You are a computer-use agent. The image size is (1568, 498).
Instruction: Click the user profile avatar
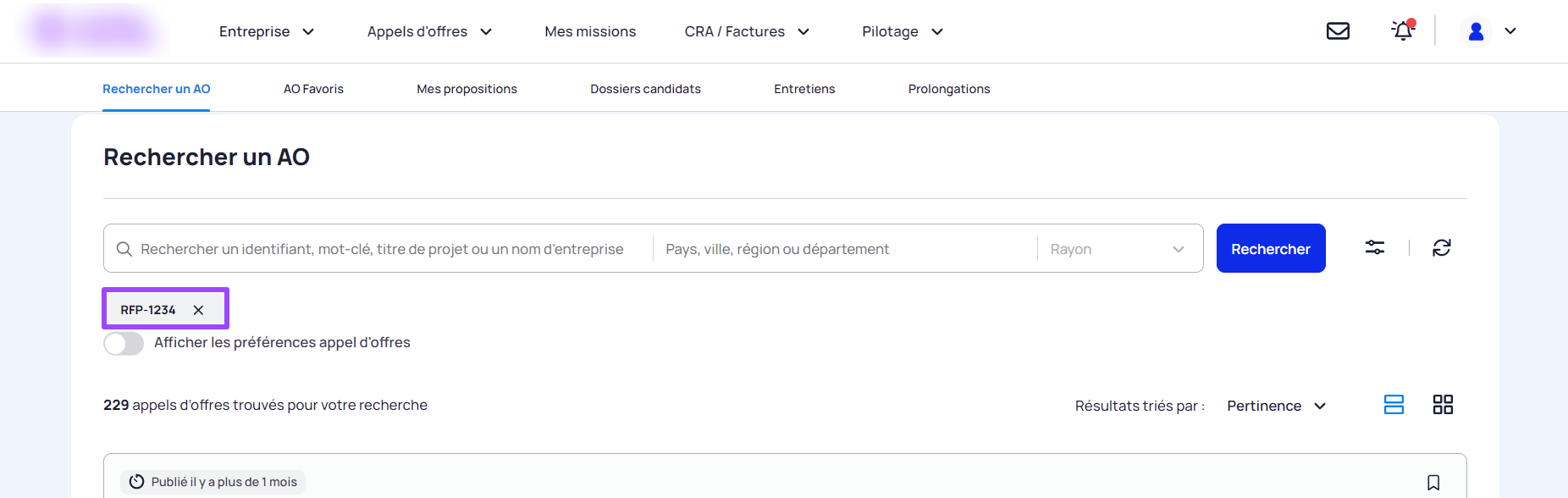pos(1476,31)
